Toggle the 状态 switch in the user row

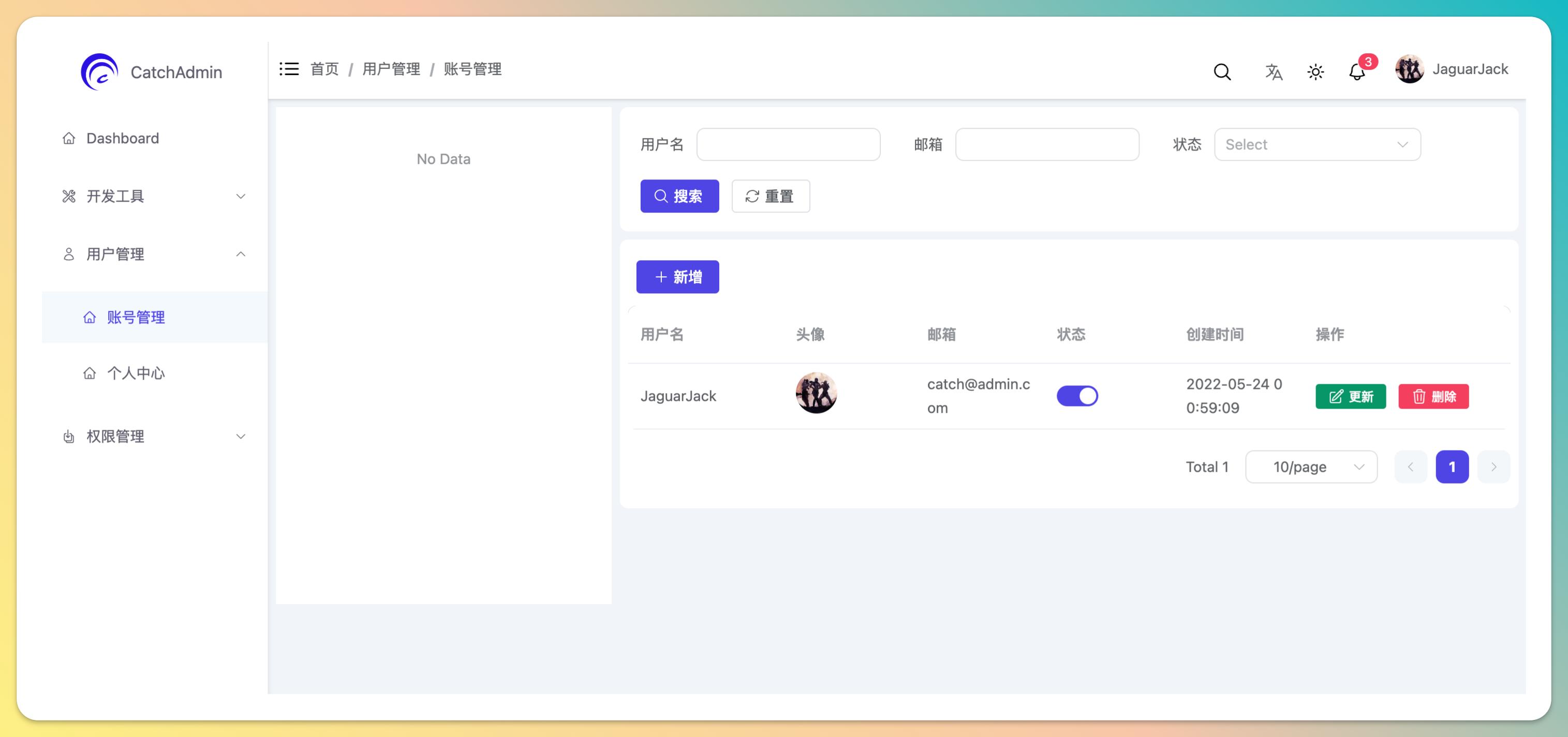pyautogui.click(x=1077, y=396)
